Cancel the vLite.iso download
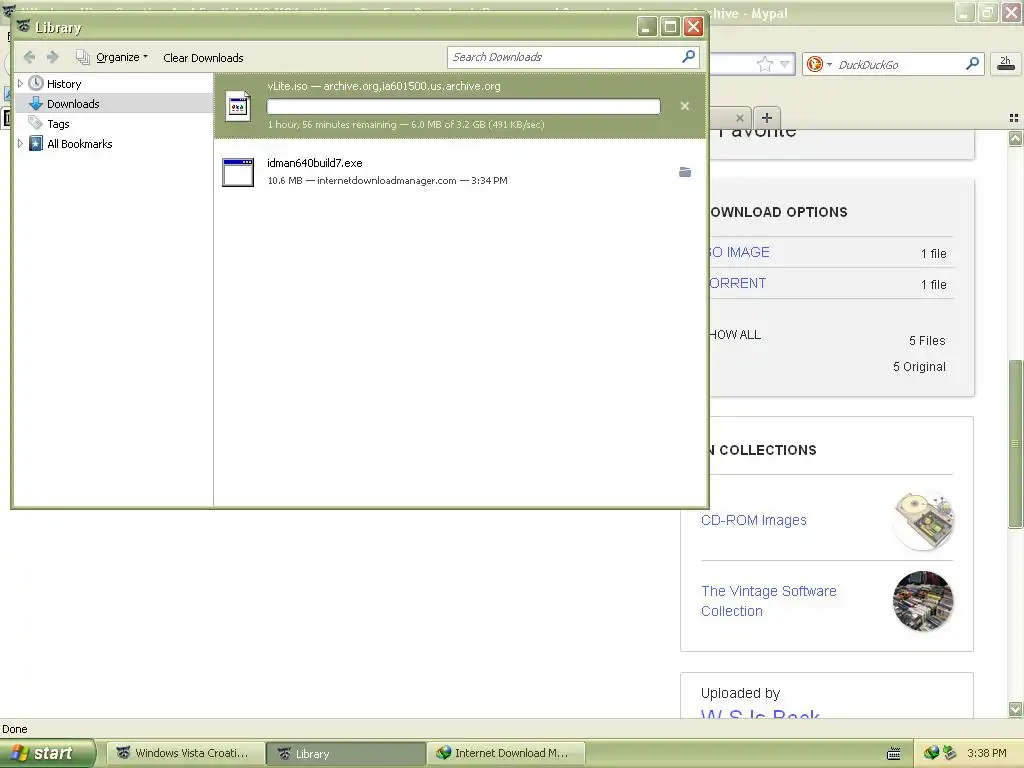 [684, 106]
